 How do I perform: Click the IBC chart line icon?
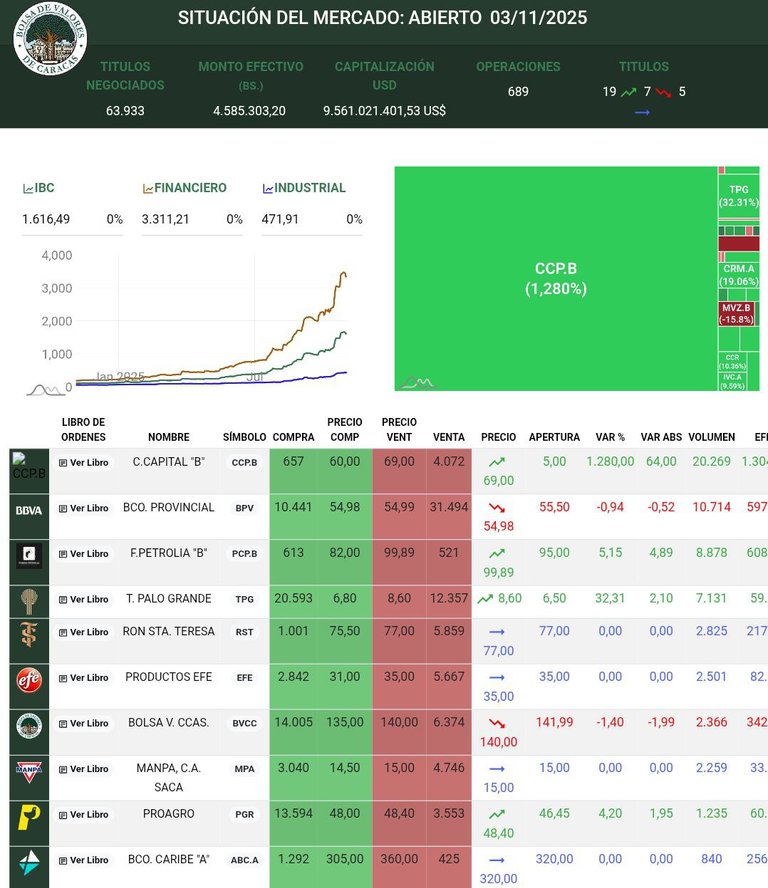point(28,189)
